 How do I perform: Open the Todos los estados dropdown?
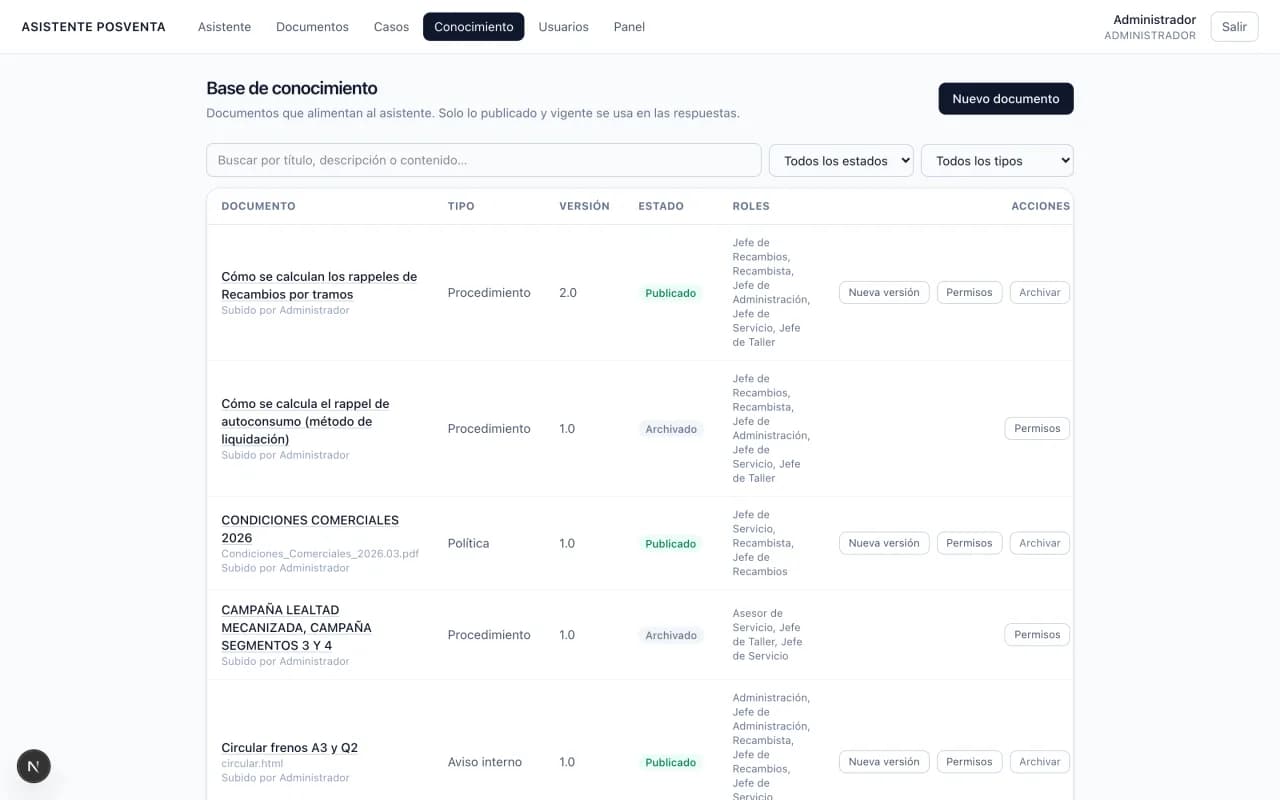pyautogui.click(x=841, y=160)
